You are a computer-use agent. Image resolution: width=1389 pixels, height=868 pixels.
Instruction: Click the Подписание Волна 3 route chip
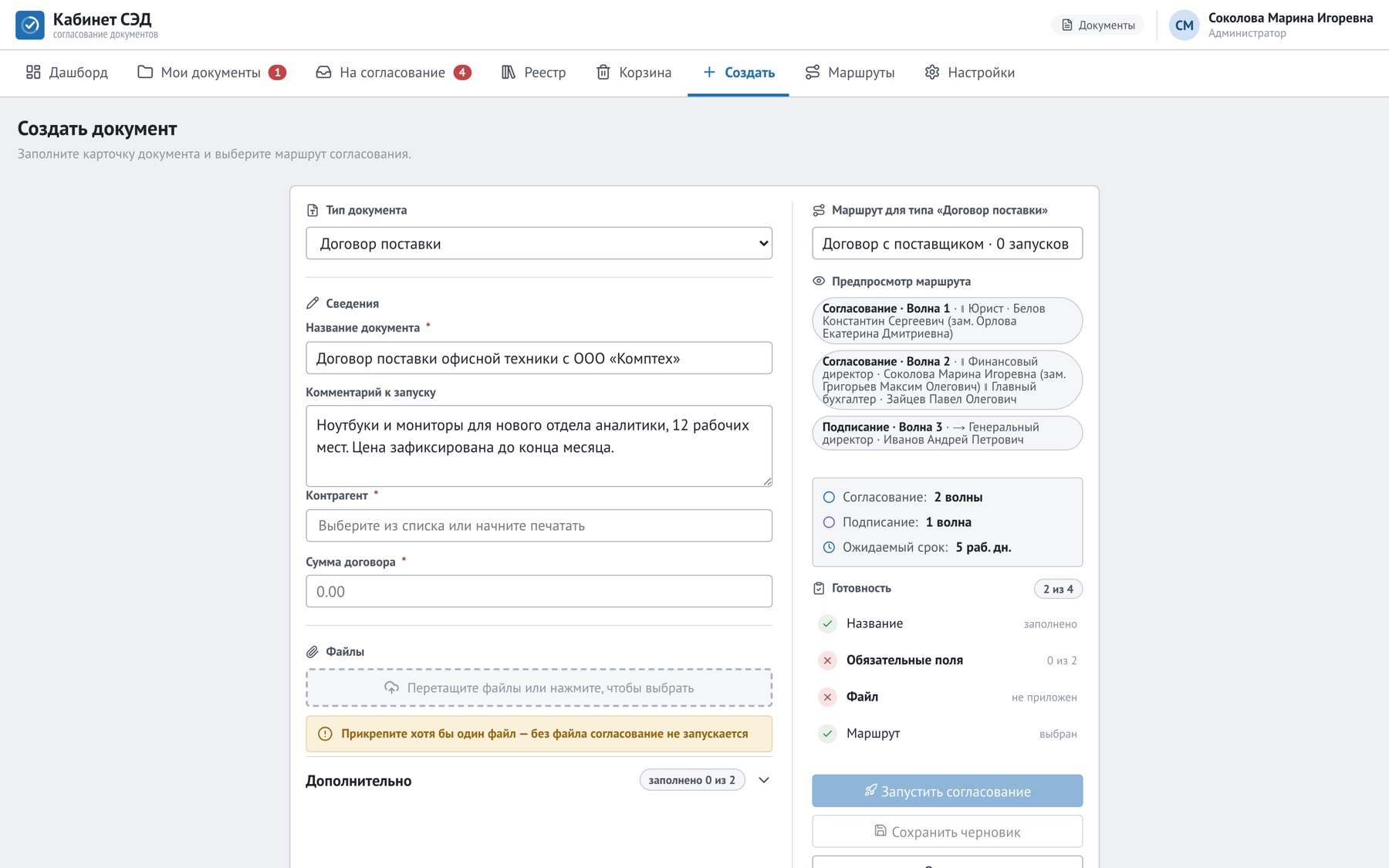[x=947, y=434]
